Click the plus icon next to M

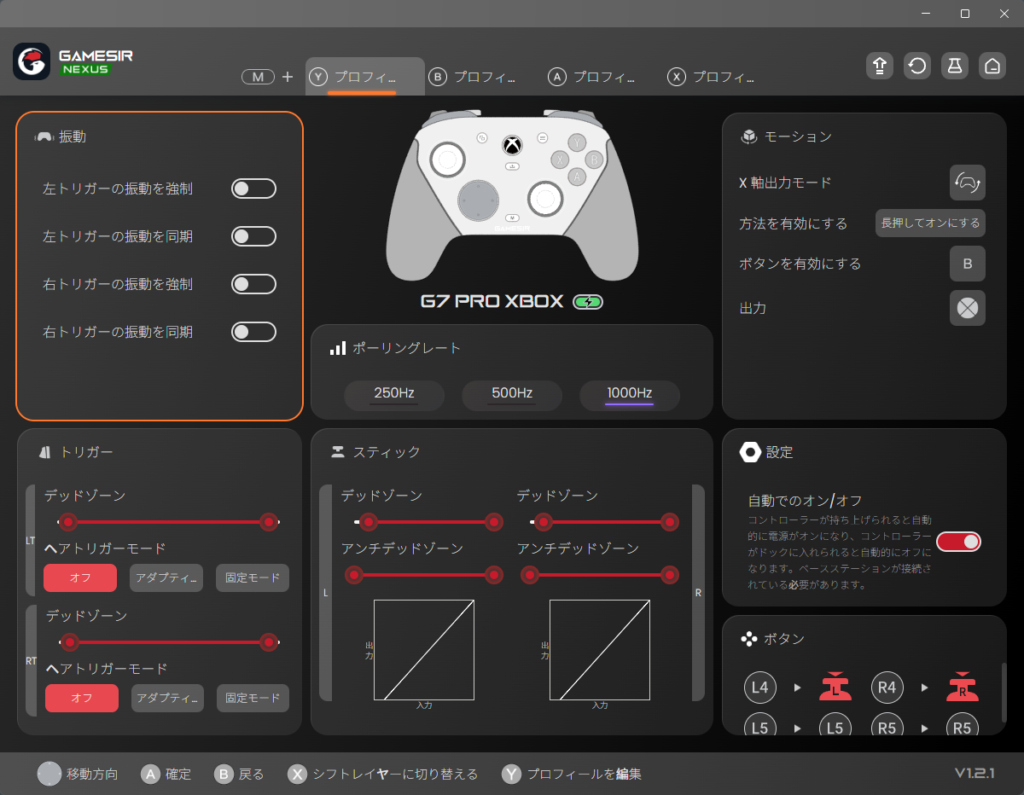(x=287, y=77)
